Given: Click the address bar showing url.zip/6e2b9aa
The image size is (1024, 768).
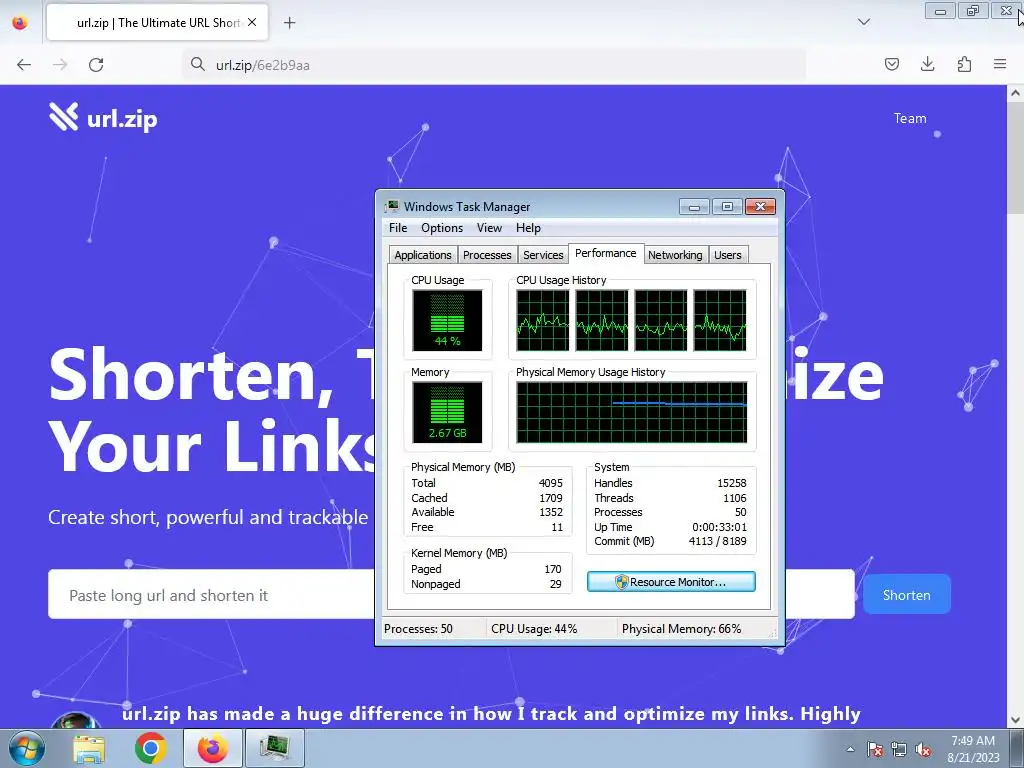Looking at the screenshot, I should pos(496,65).
